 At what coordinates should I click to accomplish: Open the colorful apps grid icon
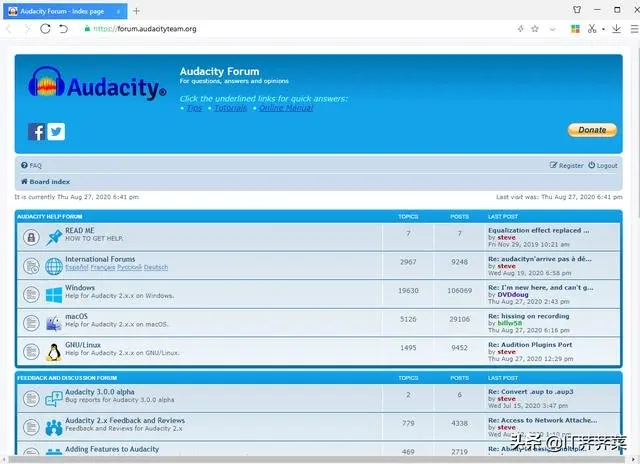click(x=575, y=29)
